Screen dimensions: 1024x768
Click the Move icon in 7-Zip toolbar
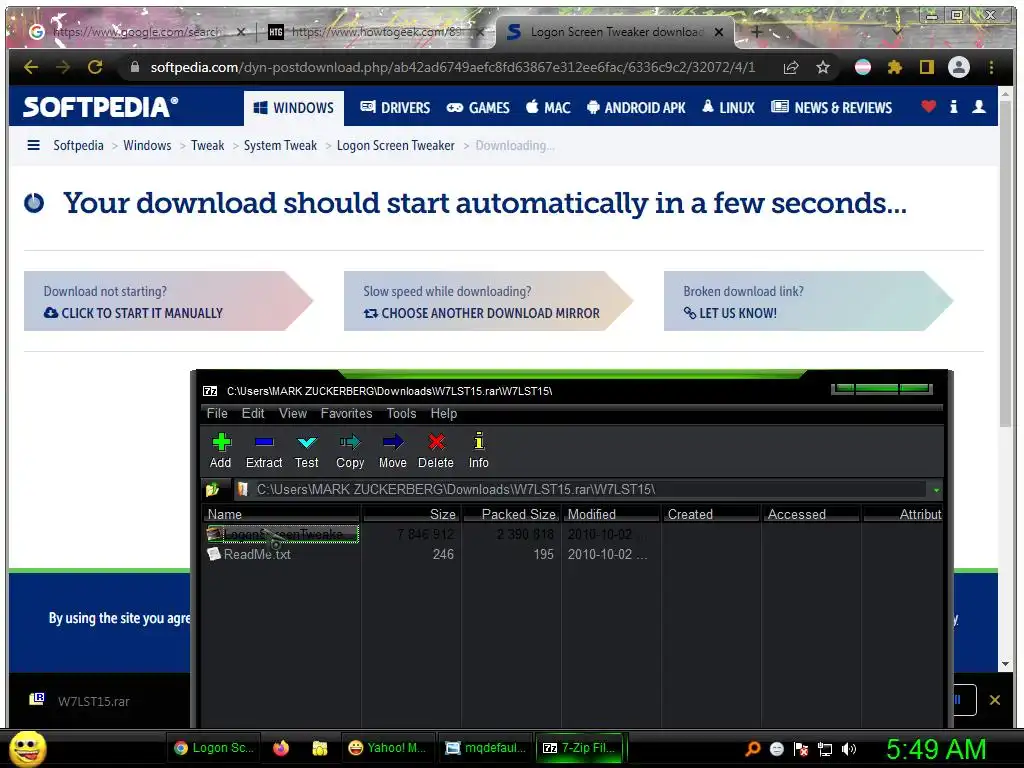click(x=393, y=443)
